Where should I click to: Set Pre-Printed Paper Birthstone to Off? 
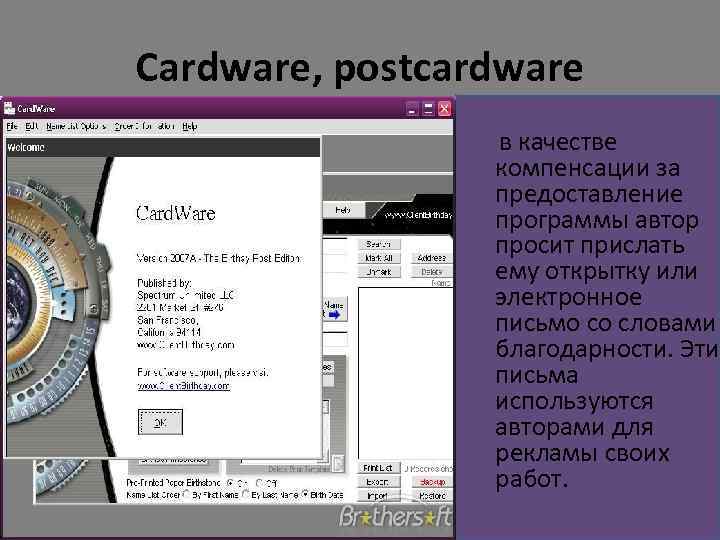coord(259,483)
